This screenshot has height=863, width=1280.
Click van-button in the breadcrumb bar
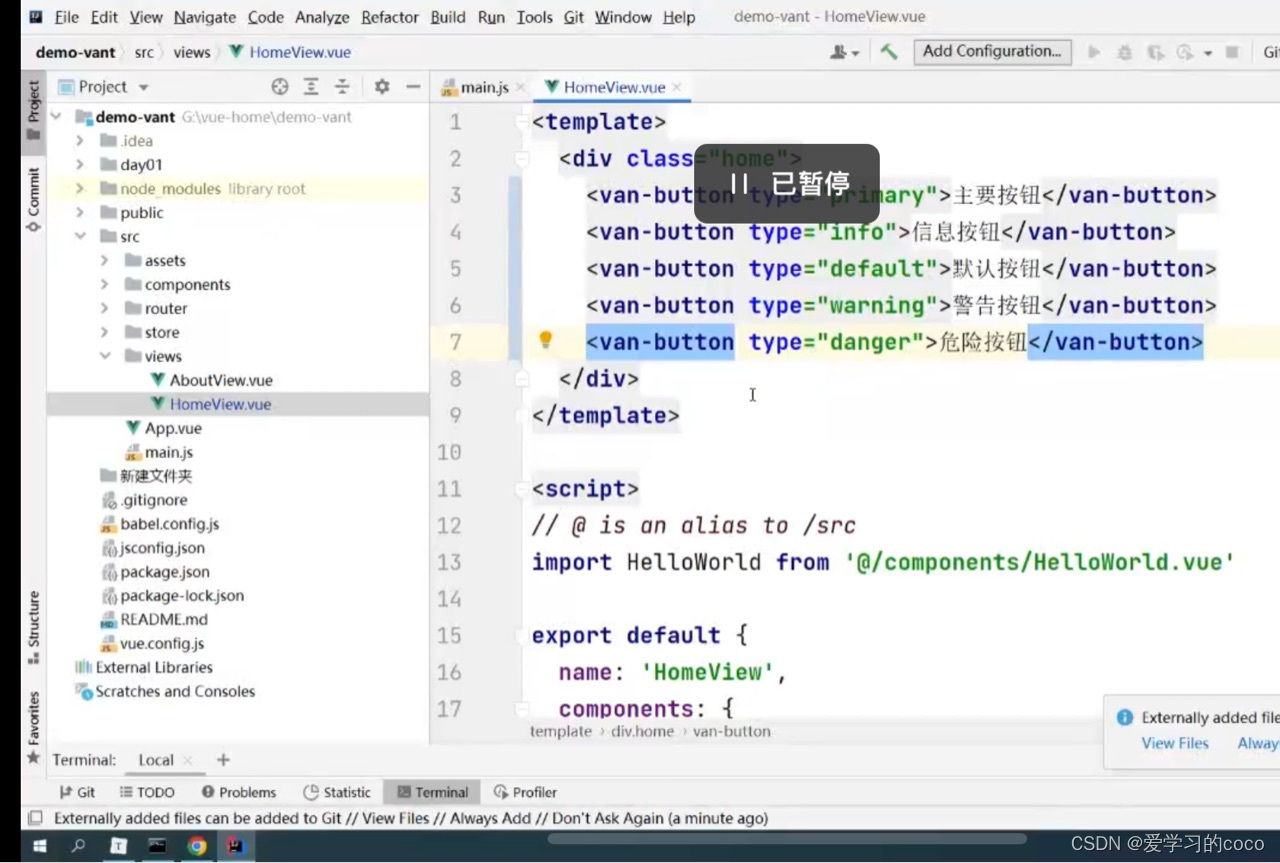(732, 732)
